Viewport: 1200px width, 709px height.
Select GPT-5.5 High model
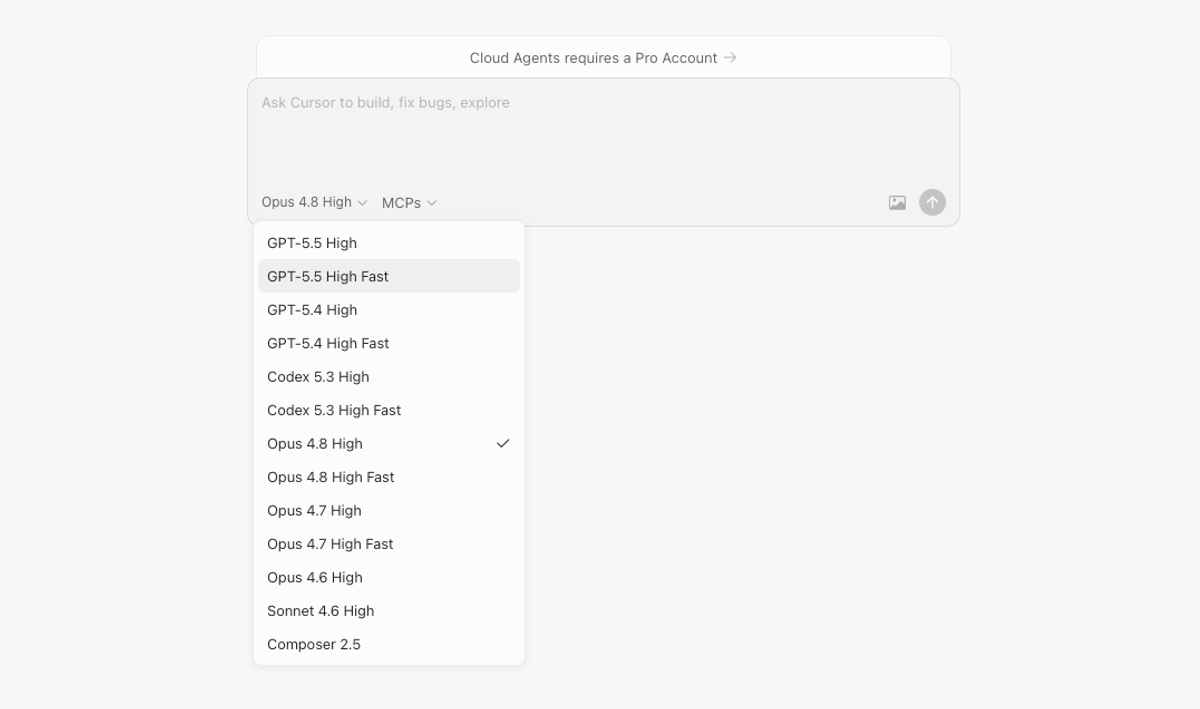(389, 243)
